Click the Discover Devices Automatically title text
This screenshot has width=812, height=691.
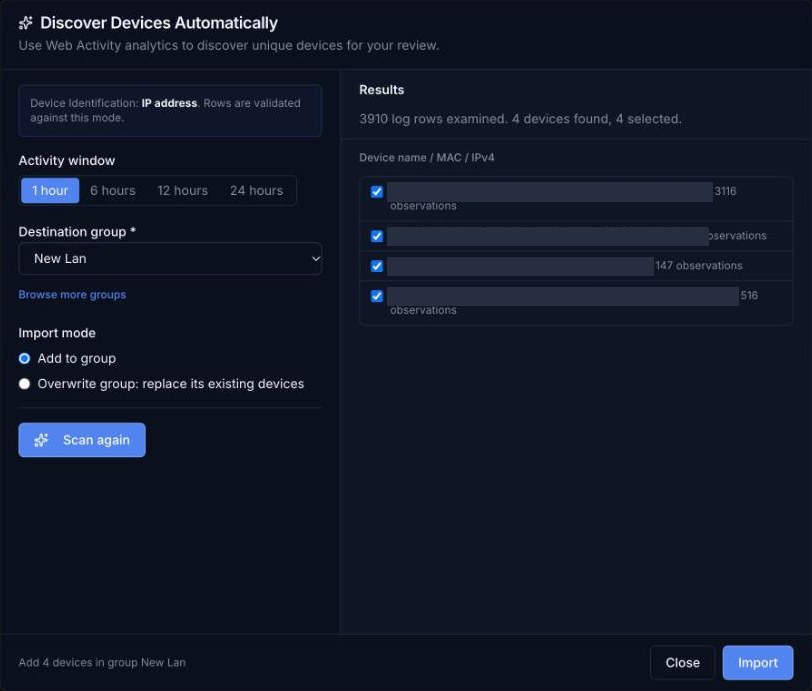coord(159,23)
